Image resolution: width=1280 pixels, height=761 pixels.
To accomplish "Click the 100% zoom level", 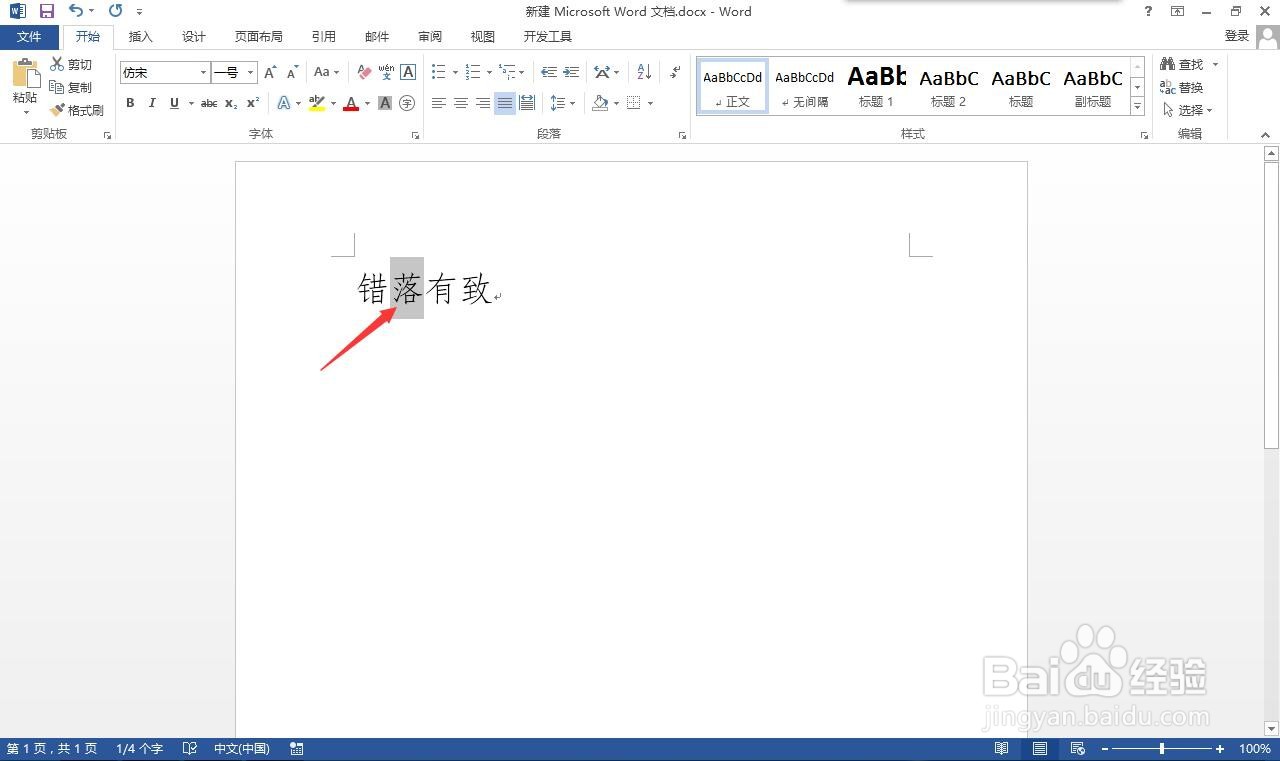I will (x=1255, y=749).
